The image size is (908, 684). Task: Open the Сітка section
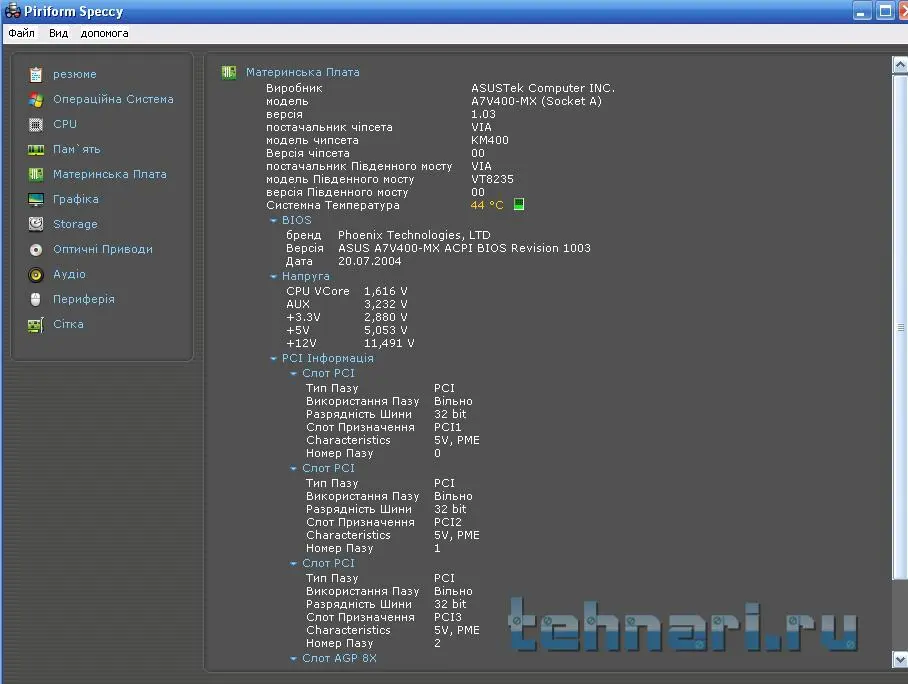68,324
